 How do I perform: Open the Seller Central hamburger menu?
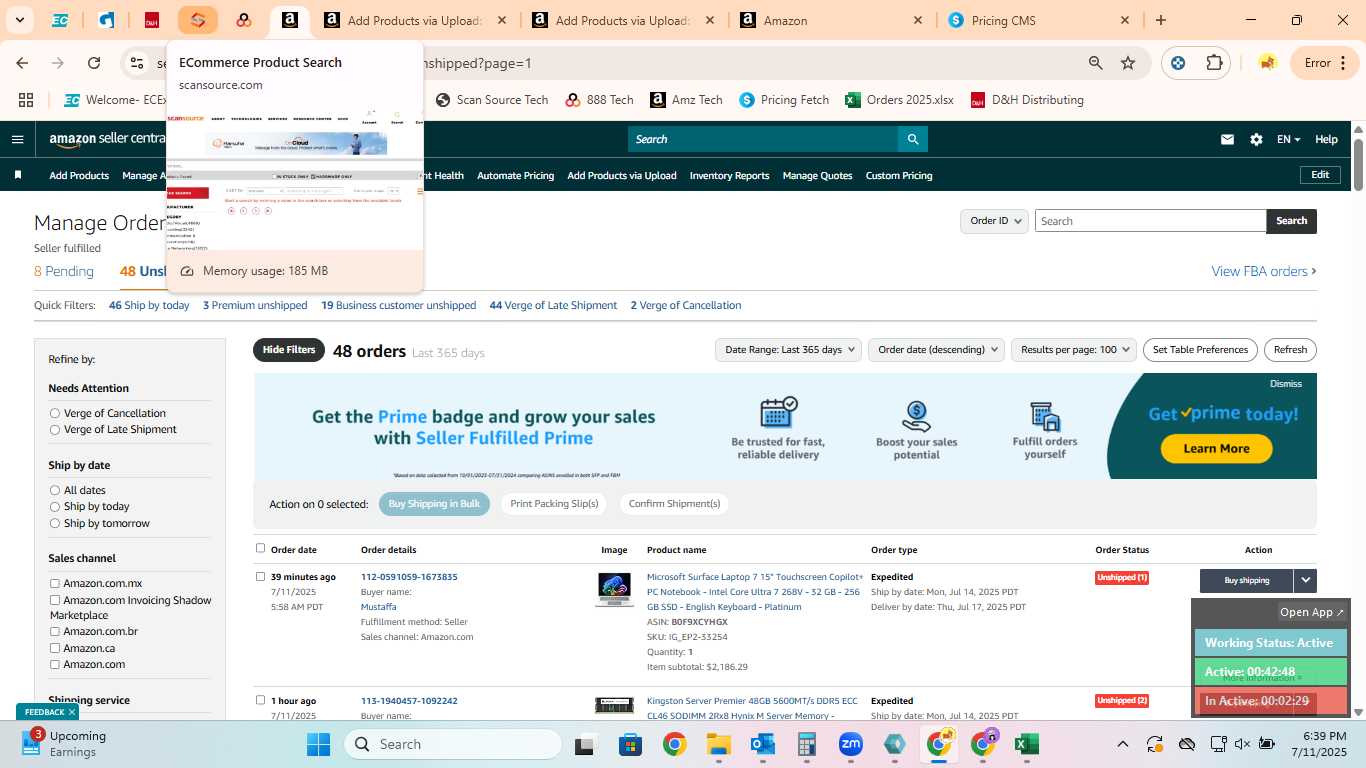tap(17, 139)
